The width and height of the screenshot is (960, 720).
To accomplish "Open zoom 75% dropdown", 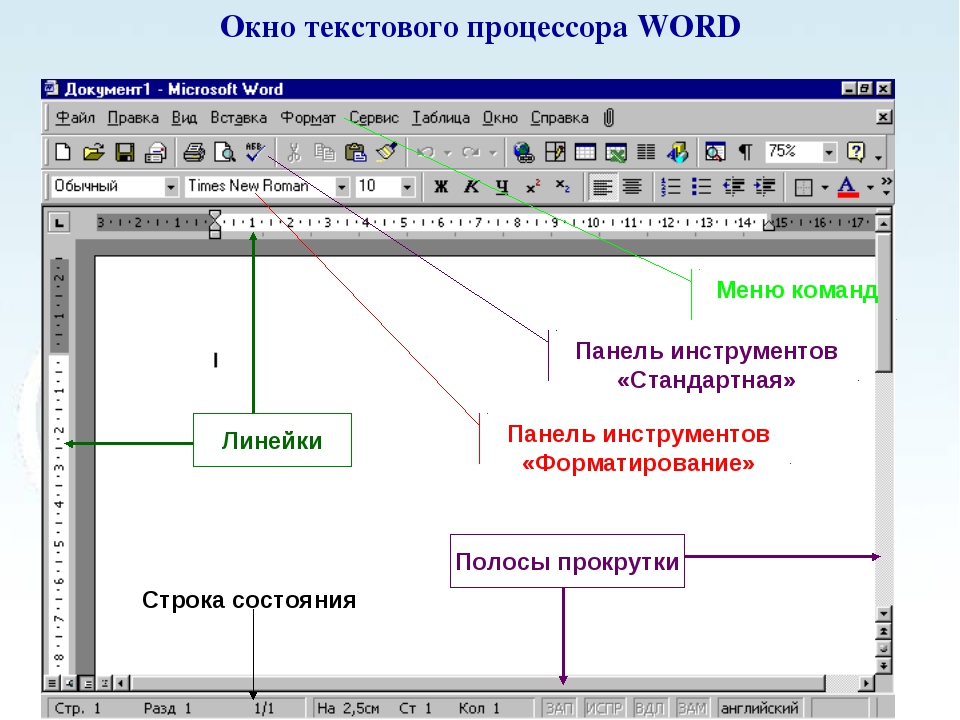I will [828, 152].
